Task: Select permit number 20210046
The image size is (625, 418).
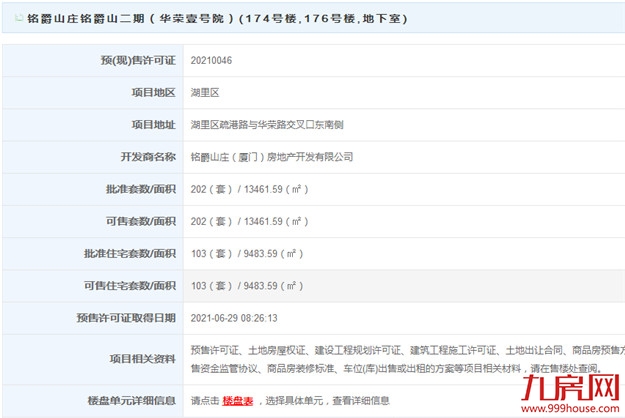Action: point(211,61)
